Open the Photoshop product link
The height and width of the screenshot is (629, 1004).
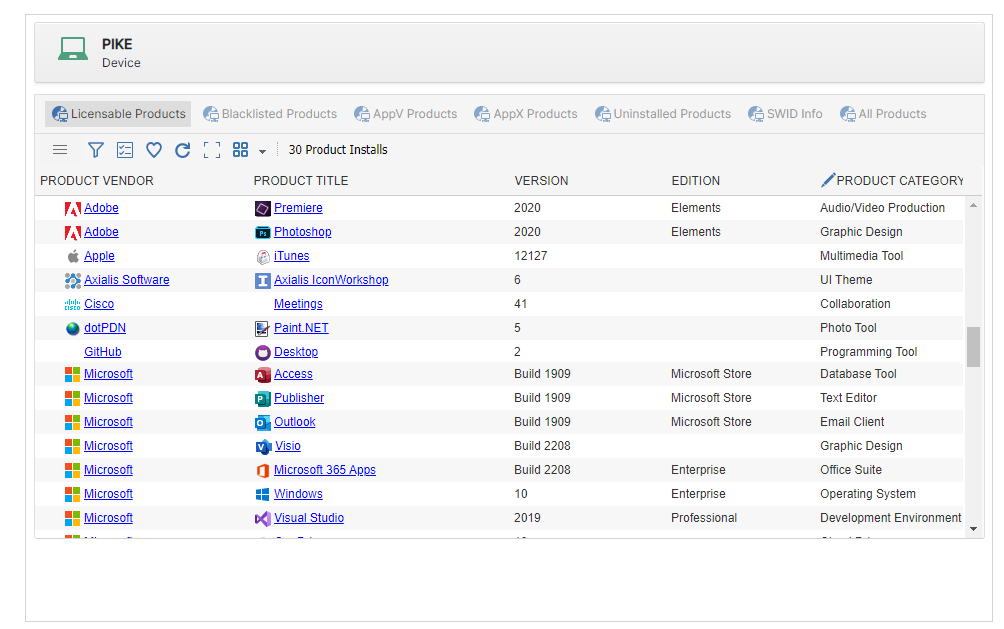303,232
